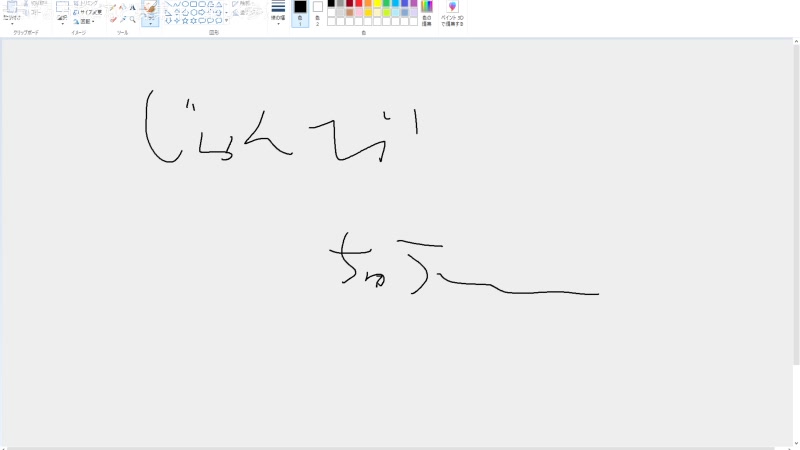Viewport: 800px width, 450px height.
Task: Pick the Color picker eyedropper tool
Action: click(122, 19)
